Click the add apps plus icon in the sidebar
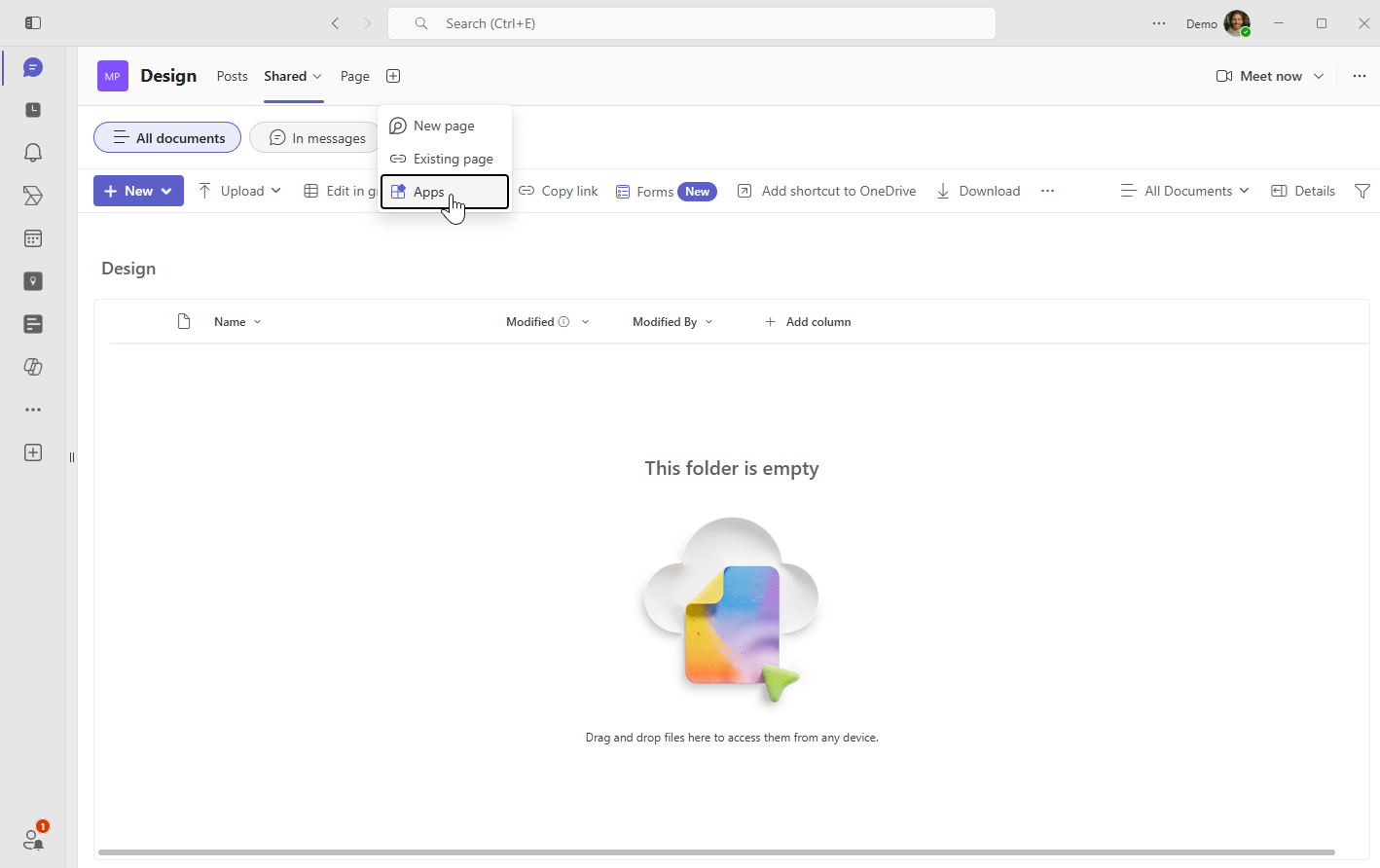 click(x=33, y=452)
